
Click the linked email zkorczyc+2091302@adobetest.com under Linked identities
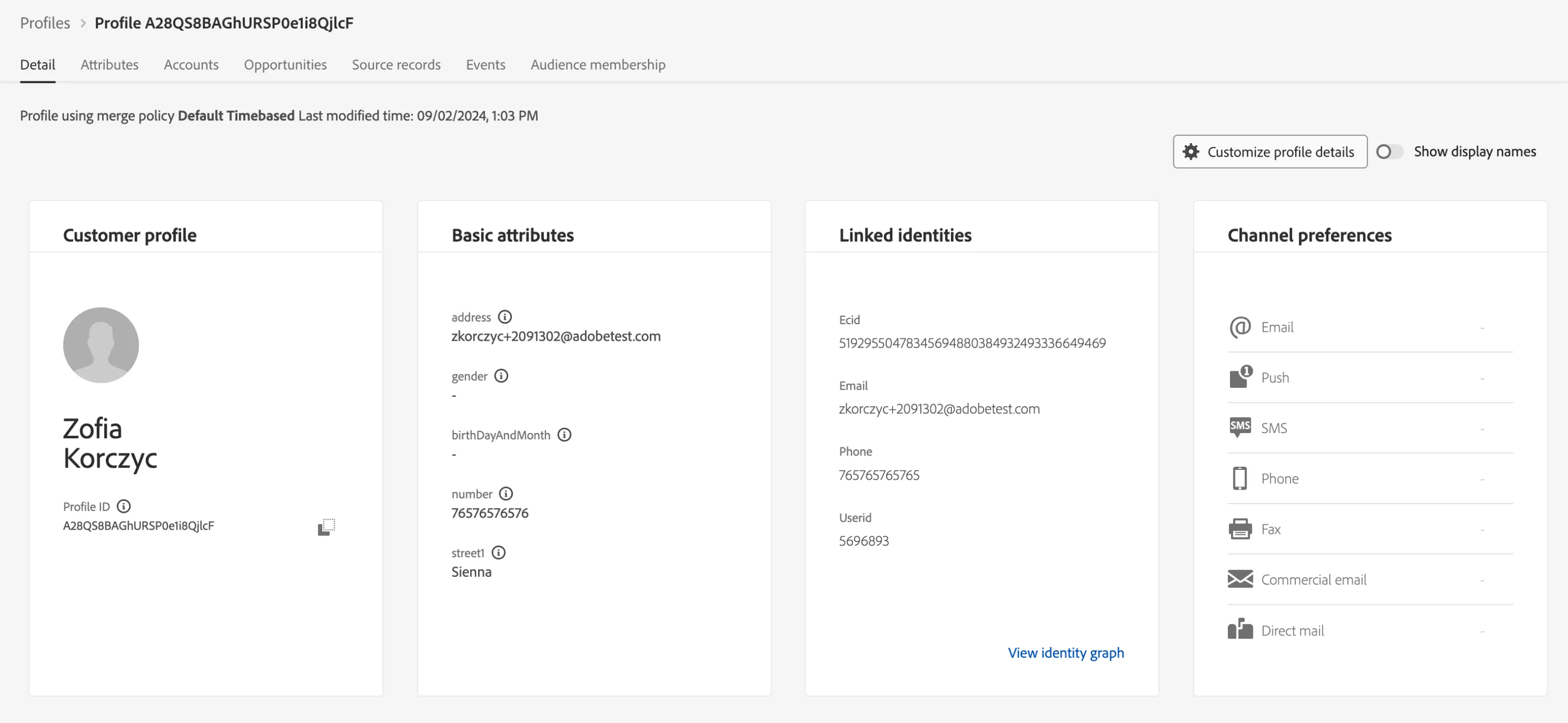[939, 409]
